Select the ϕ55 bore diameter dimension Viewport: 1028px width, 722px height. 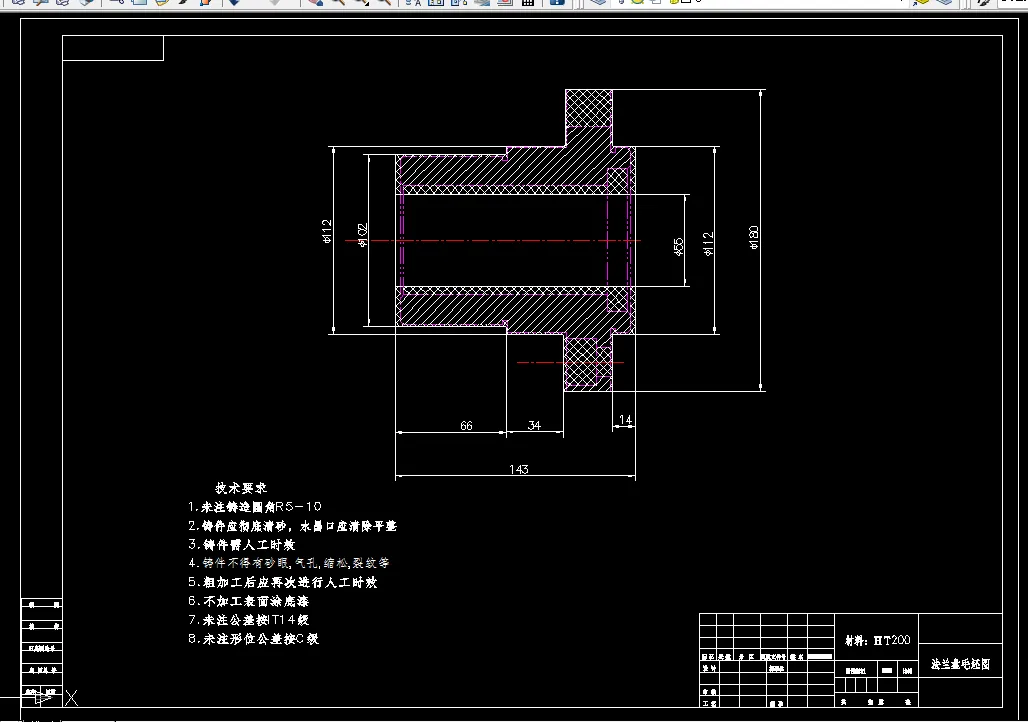point(679,247)
